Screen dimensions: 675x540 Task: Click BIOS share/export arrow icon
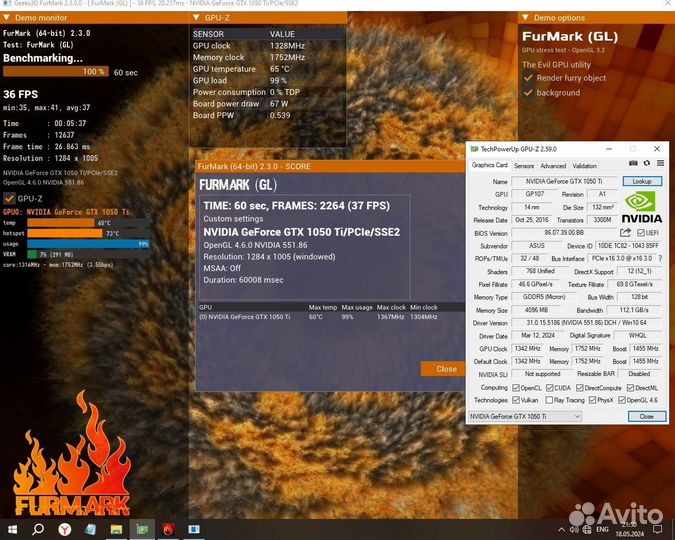[x=625, y=233]
